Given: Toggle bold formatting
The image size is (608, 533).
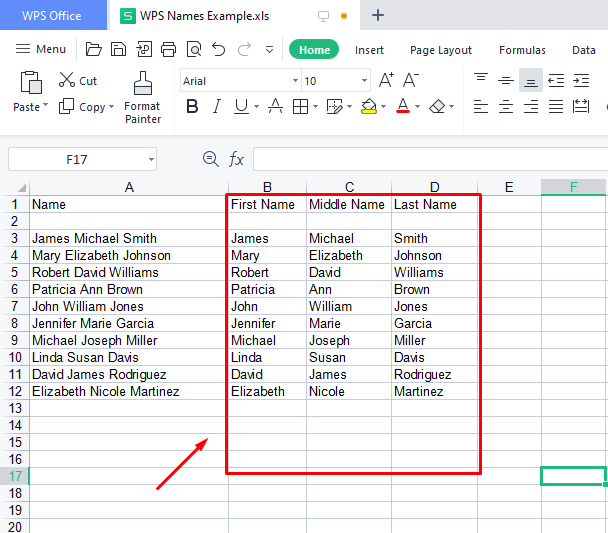Looking at the screenshot, I should pyautogui.click(x=192, y=106).
